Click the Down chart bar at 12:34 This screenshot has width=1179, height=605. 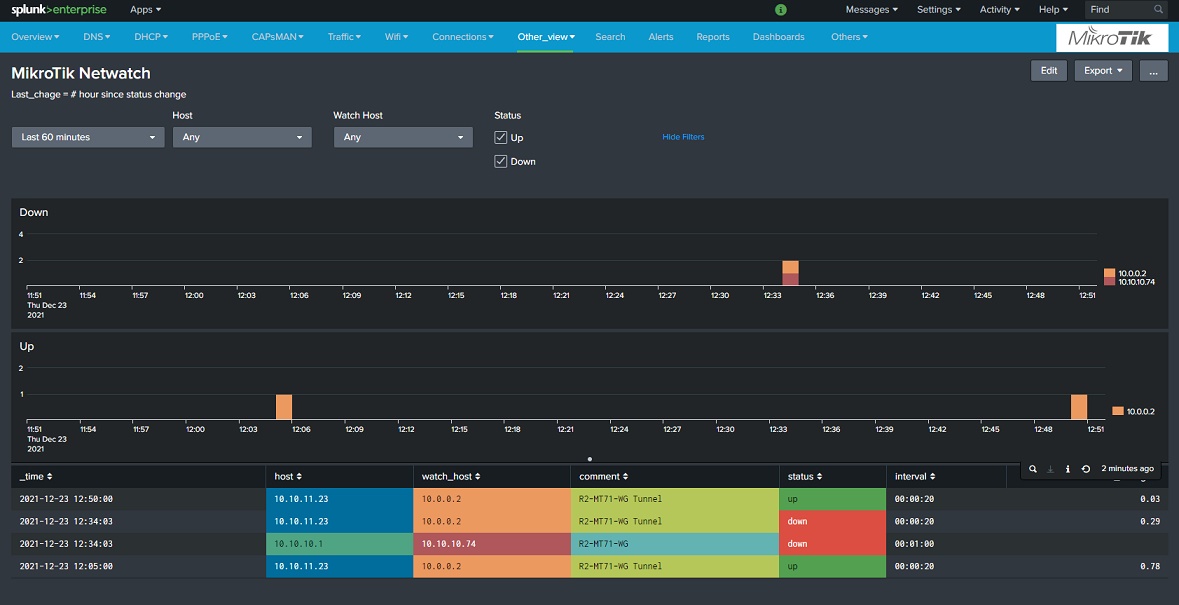(x=790, y=273)
